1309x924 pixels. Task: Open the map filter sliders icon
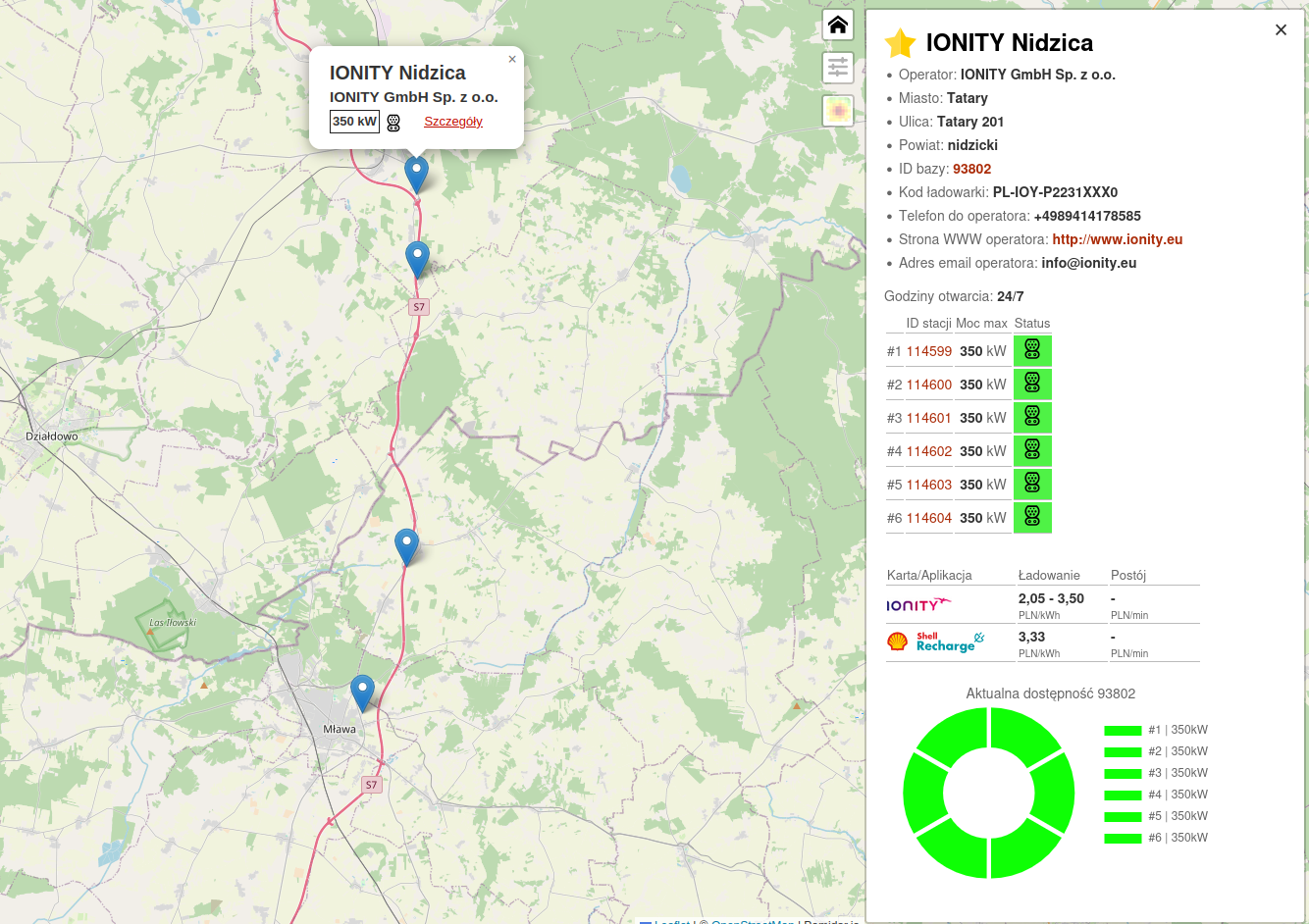tap(838, 68)
